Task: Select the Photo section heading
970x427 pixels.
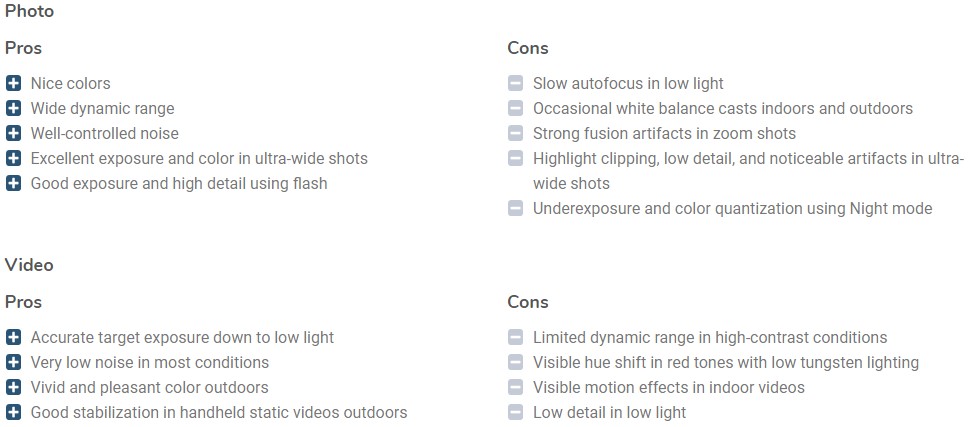Action: (29, 11)
